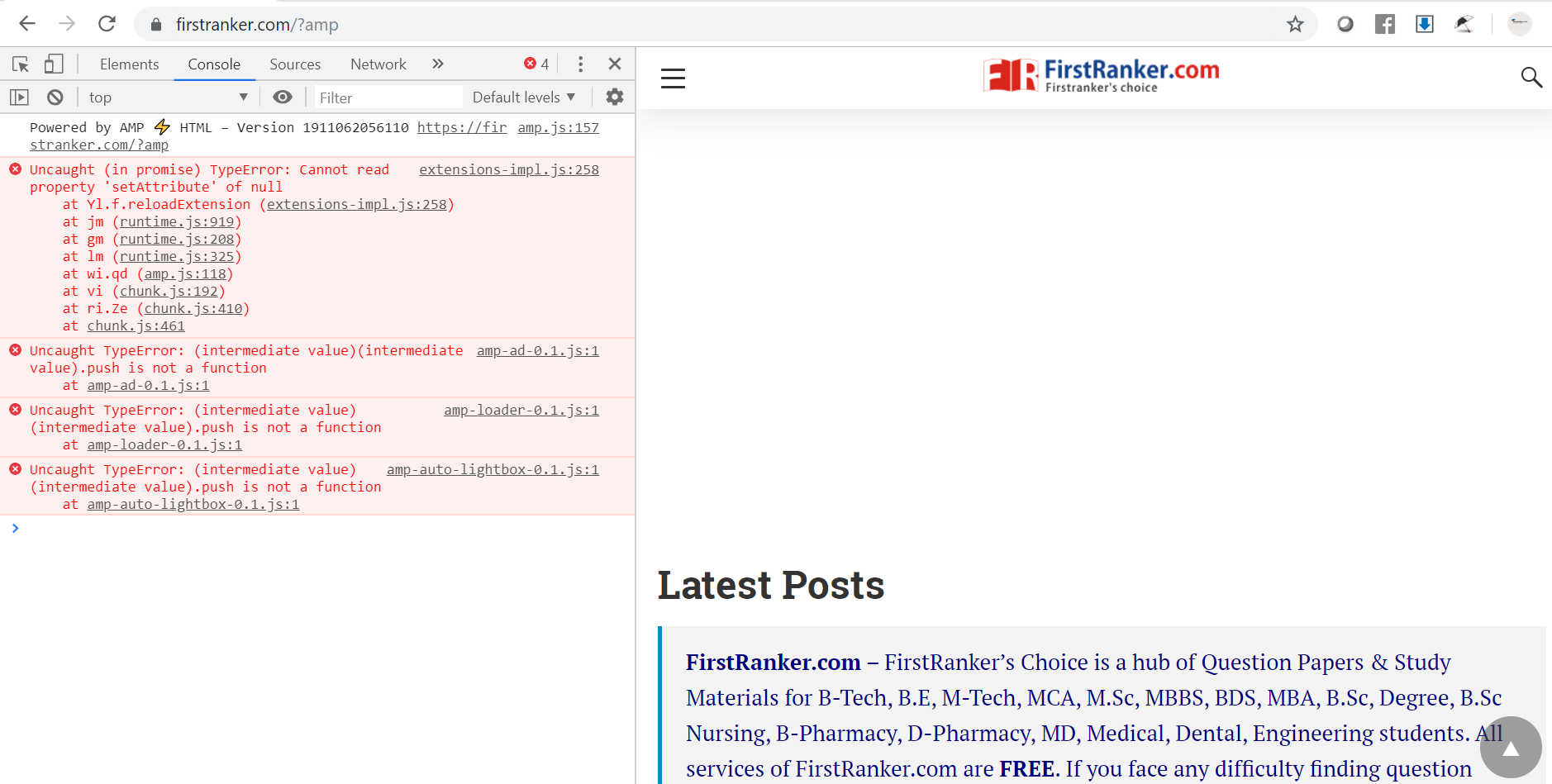
Task: Click the FirstRanker.com logo
Action: click(x=1101, y=75)
